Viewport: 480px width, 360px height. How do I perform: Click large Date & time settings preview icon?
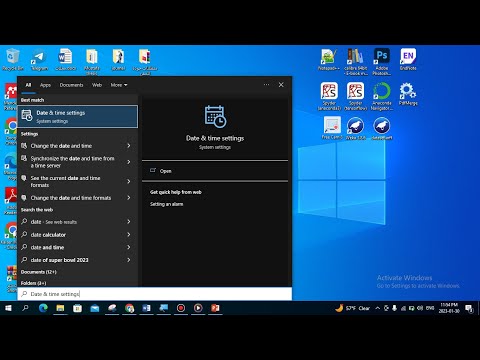tap(215, 117)
